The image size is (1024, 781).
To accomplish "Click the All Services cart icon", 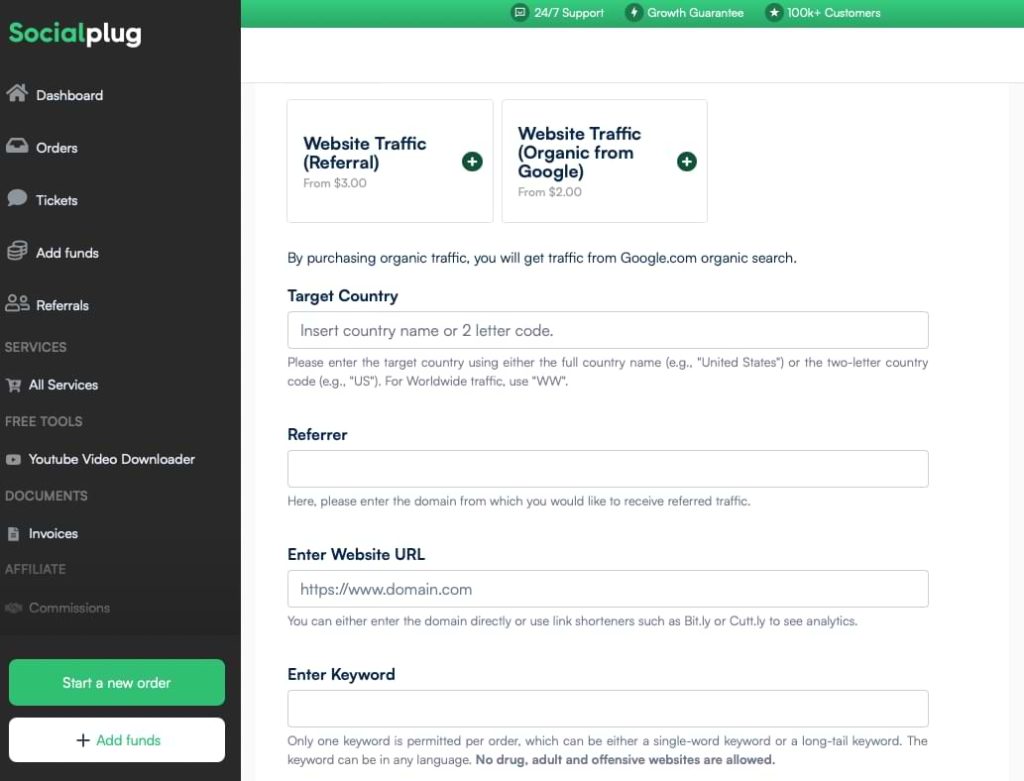I will coord(18,384).
